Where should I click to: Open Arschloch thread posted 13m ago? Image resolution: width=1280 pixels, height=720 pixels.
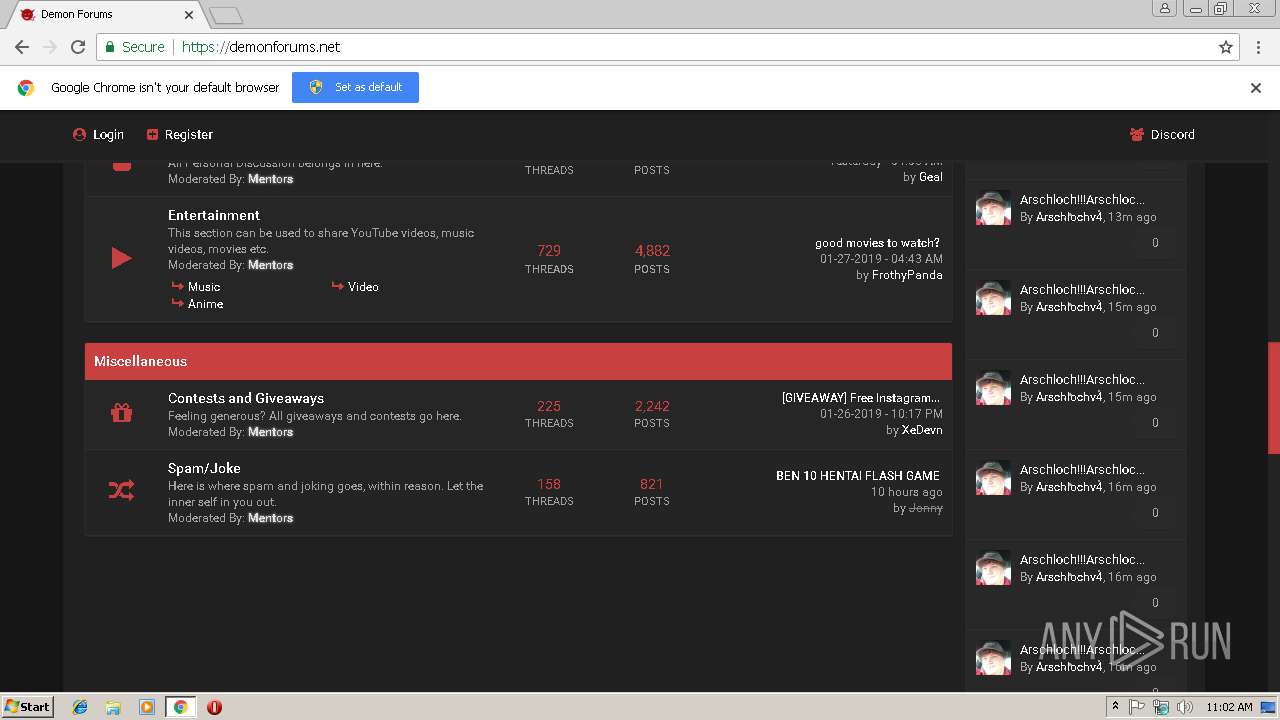point(1082,200)
